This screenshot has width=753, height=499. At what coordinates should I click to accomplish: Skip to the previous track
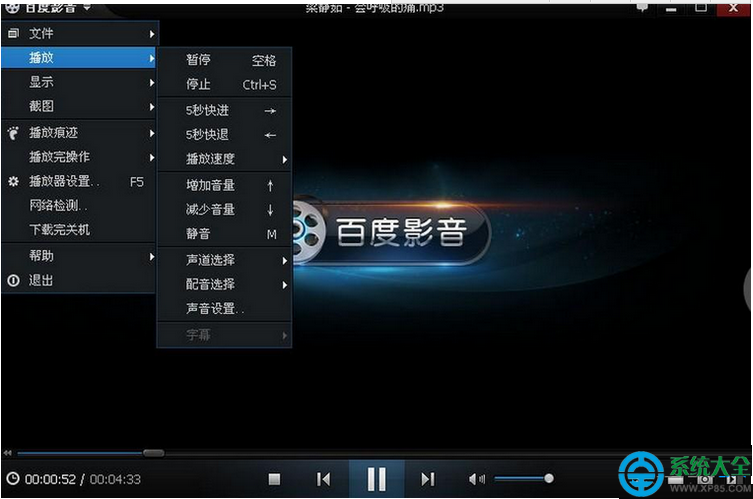pos(324,479)
